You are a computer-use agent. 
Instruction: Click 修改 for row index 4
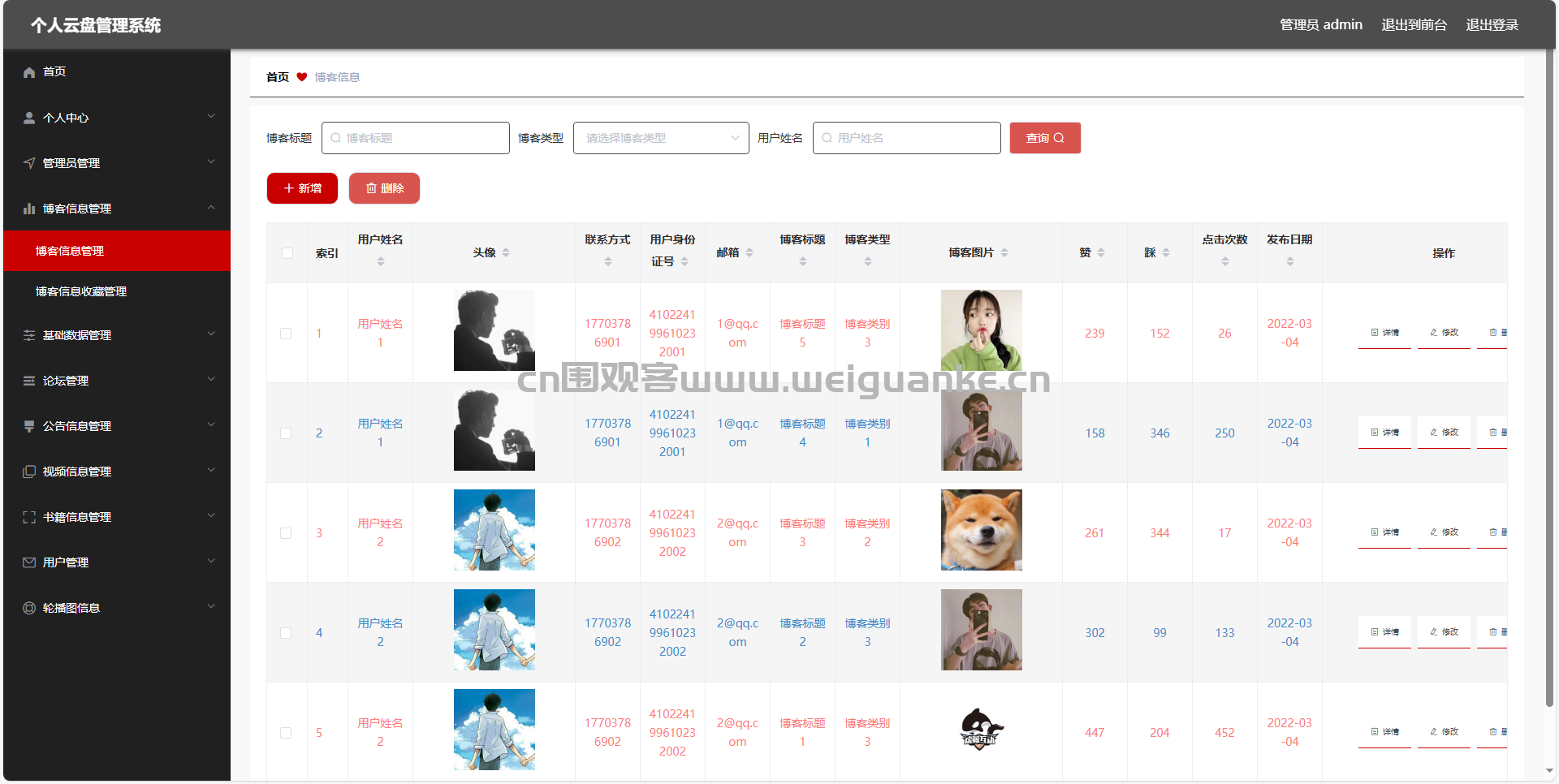(x=1444, y=632)
